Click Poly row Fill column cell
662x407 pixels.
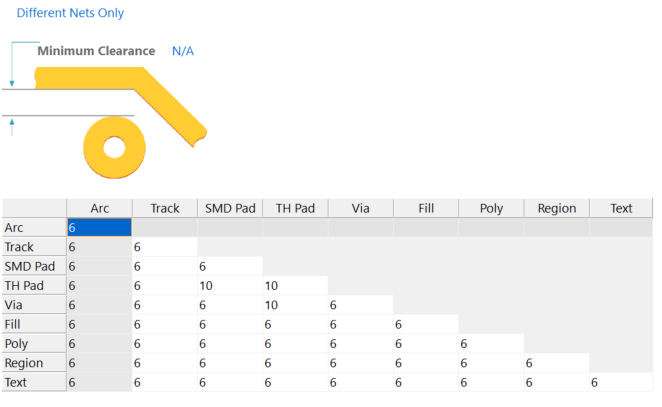(x=426, y=344)
